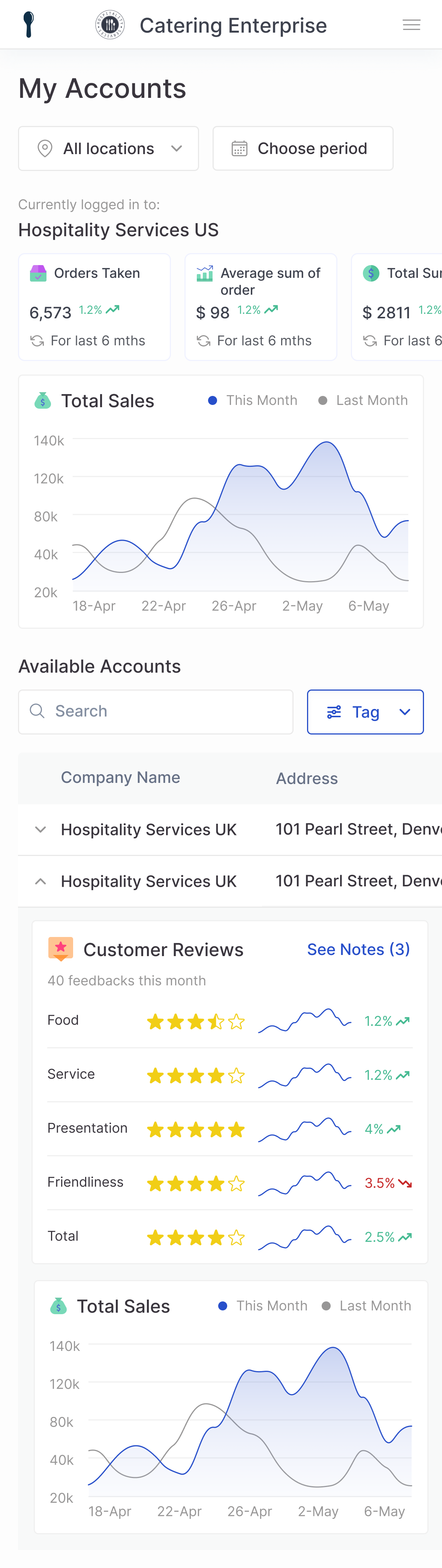Toggle Last Month legend in top chart

coord(363,400)
